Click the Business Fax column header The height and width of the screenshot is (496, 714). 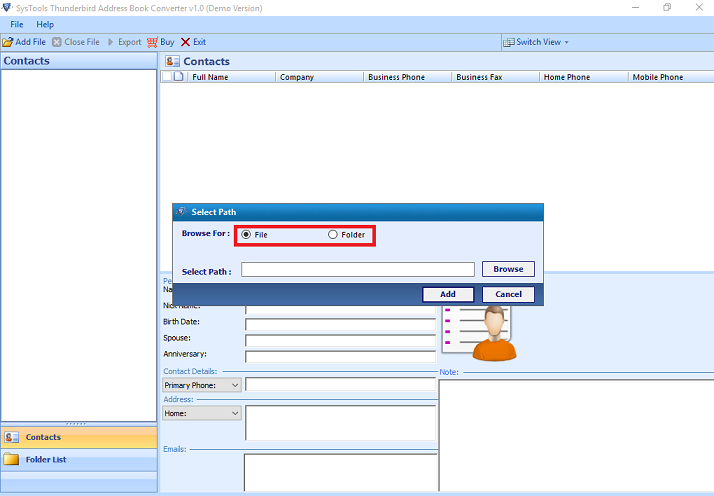[495, 77]
